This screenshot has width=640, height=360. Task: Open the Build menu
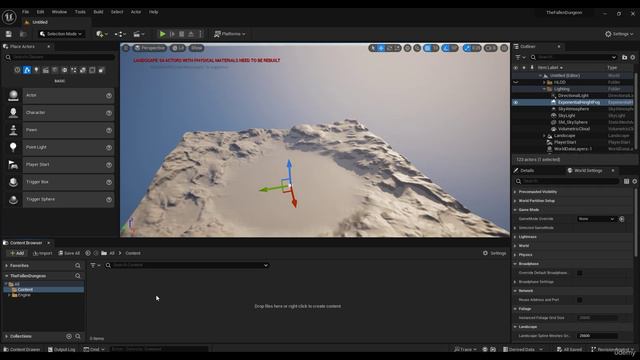[x=98, y=12]
